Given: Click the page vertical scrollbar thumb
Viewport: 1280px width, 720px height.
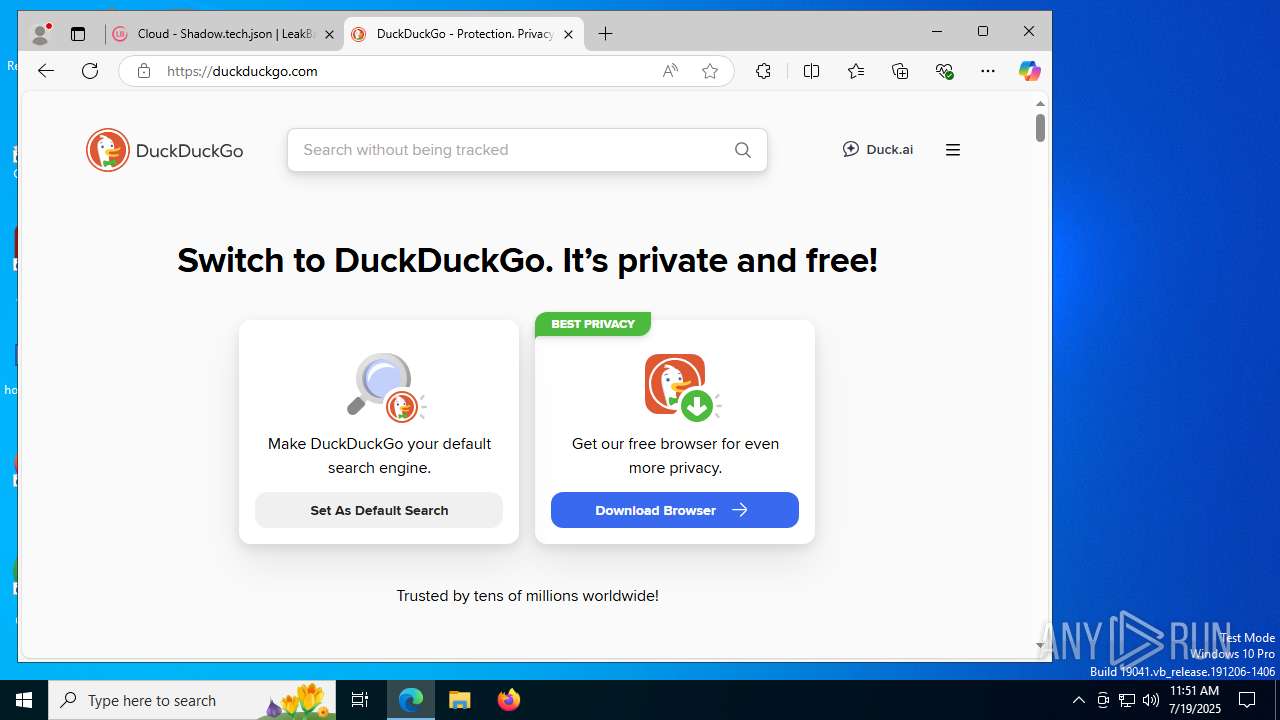Looking at the screenshot, I should click(1040, 128).
